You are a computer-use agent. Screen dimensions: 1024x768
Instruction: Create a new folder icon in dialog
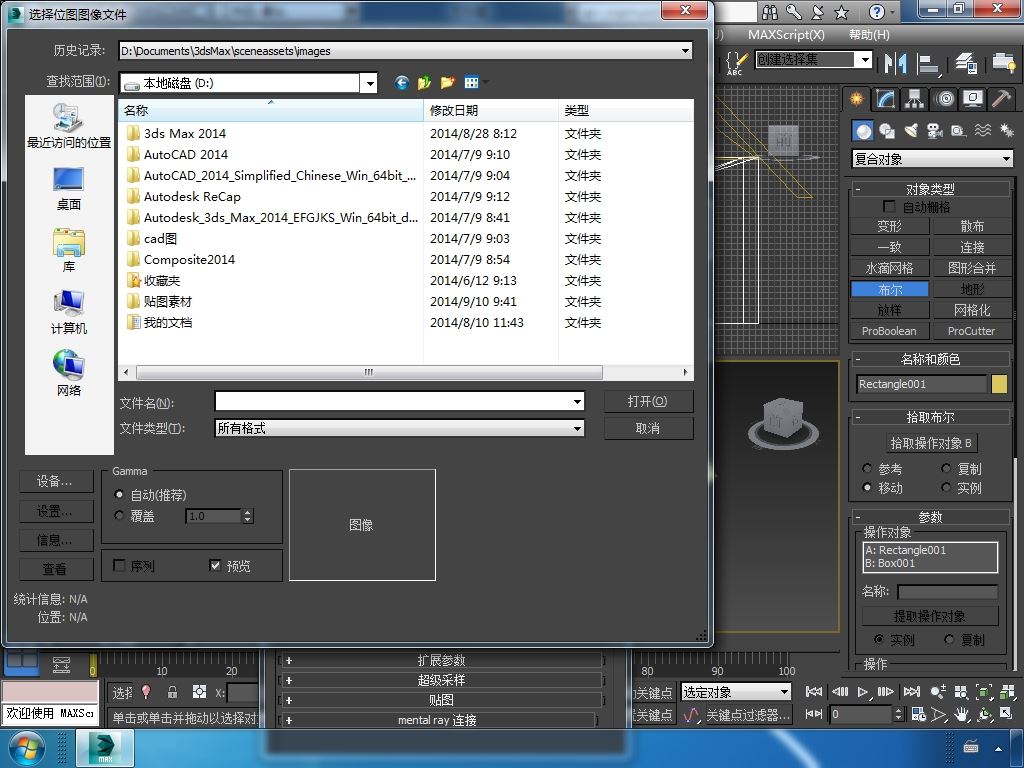447,82
